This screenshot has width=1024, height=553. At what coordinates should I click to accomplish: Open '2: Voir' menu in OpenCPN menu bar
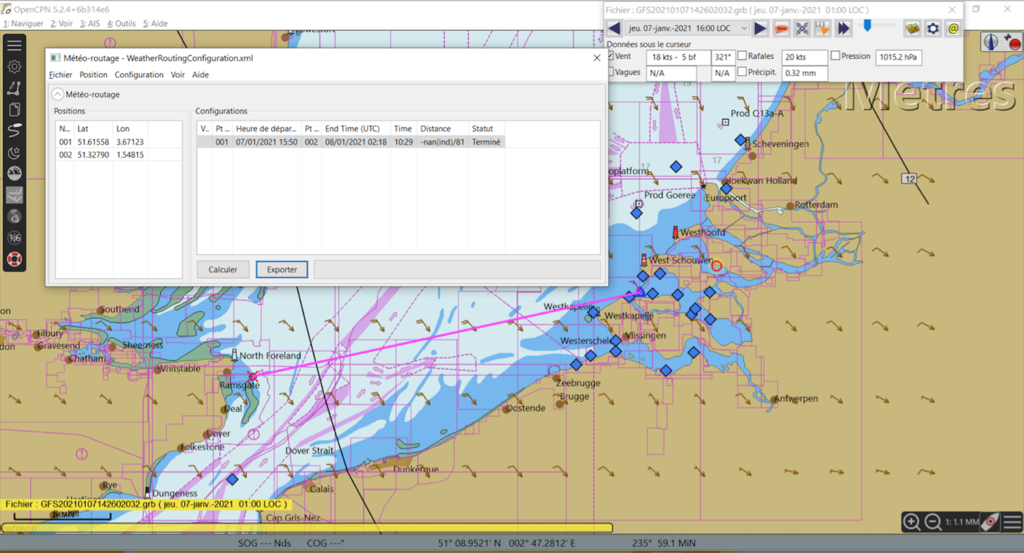point(62,24)
